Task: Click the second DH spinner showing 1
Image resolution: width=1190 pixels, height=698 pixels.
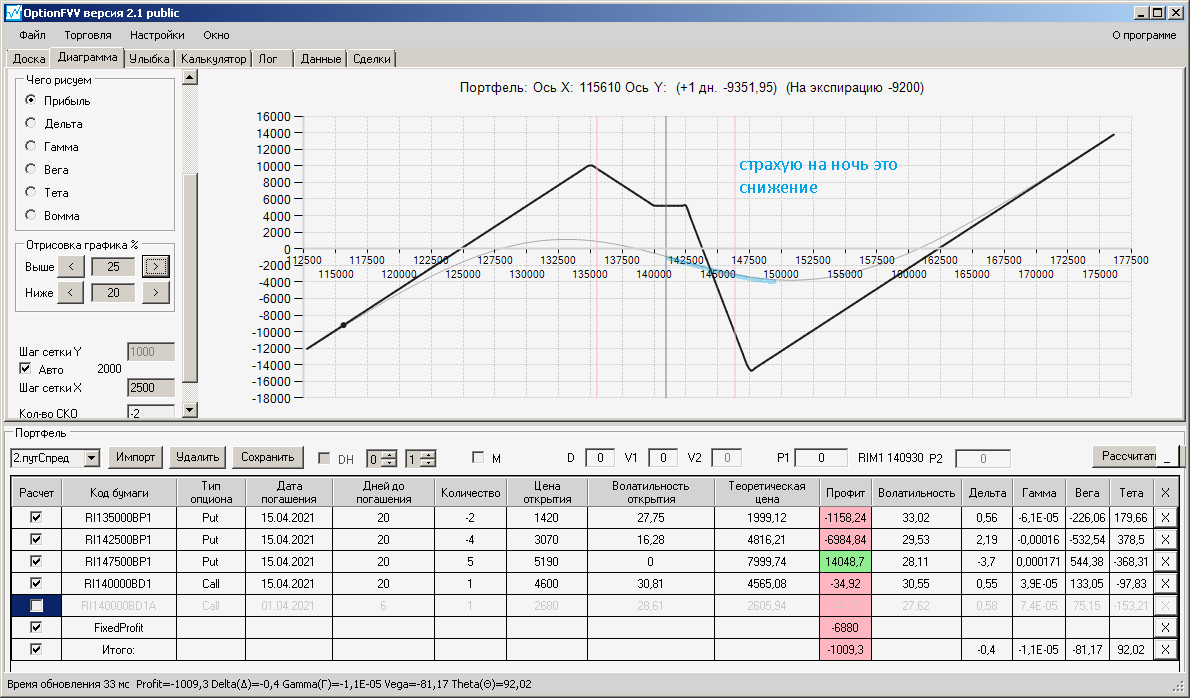Action: pos(420,459)
